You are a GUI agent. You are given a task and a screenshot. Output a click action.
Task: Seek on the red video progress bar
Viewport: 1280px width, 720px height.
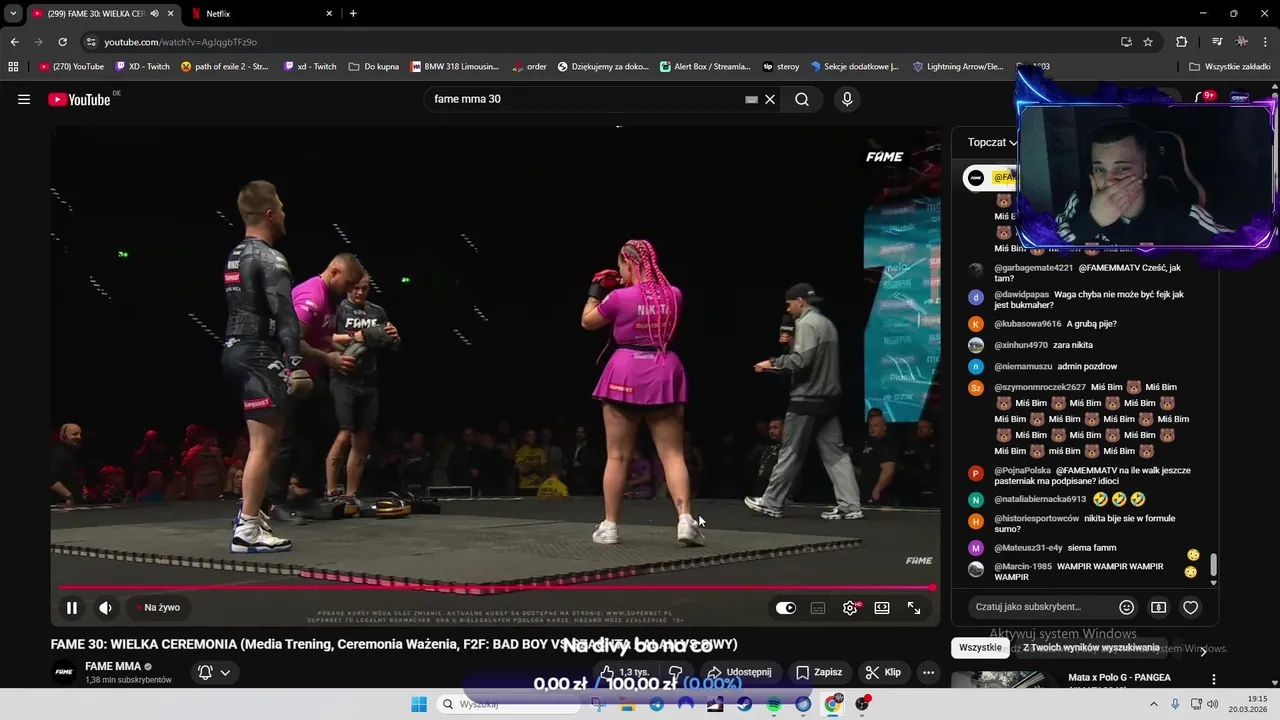[x=496, y=588]
